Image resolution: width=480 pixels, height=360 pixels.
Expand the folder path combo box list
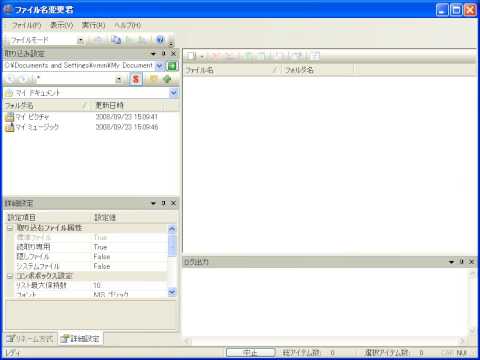pos(160,66)
